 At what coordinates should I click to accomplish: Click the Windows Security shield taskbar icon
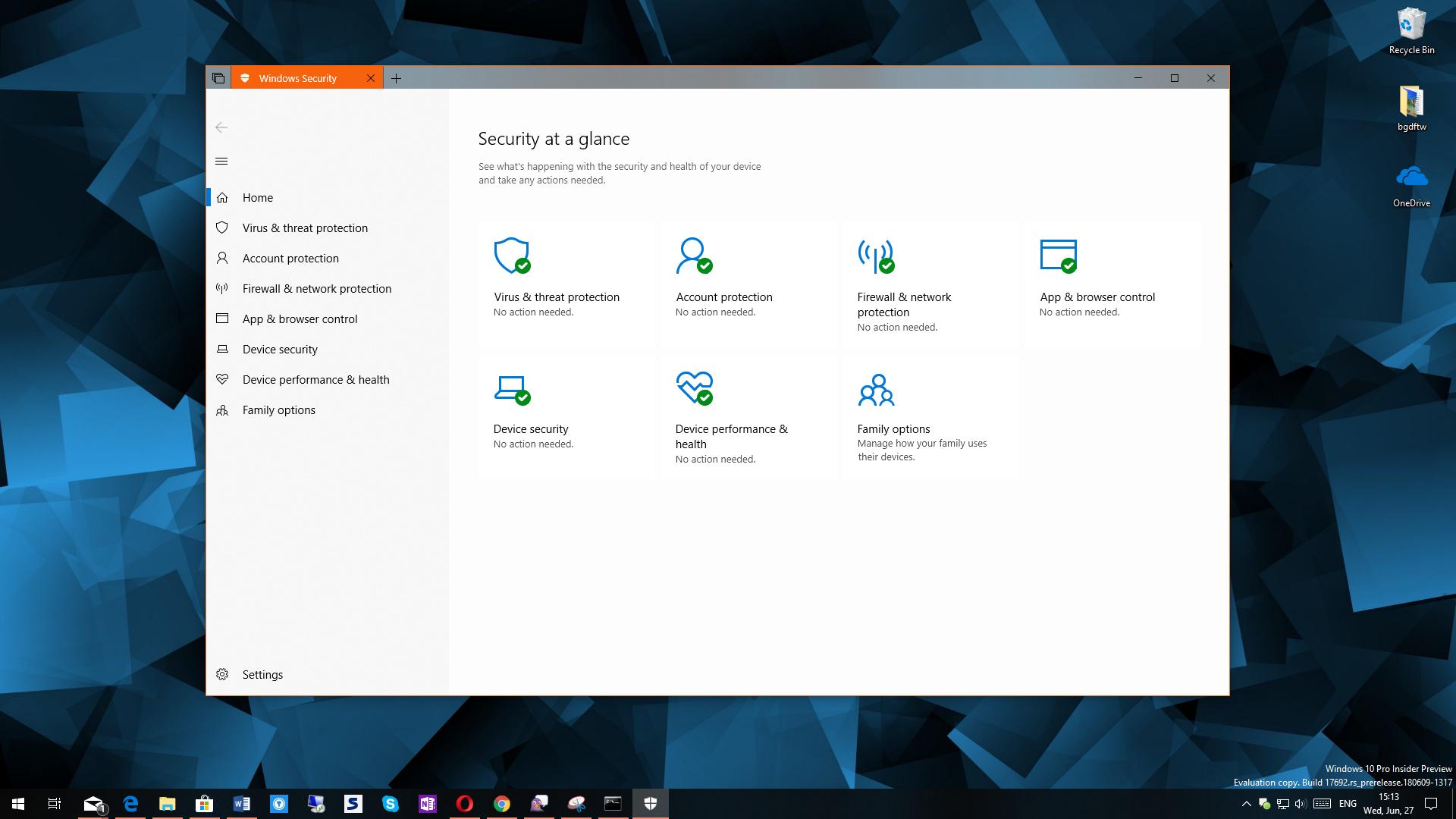650,804
